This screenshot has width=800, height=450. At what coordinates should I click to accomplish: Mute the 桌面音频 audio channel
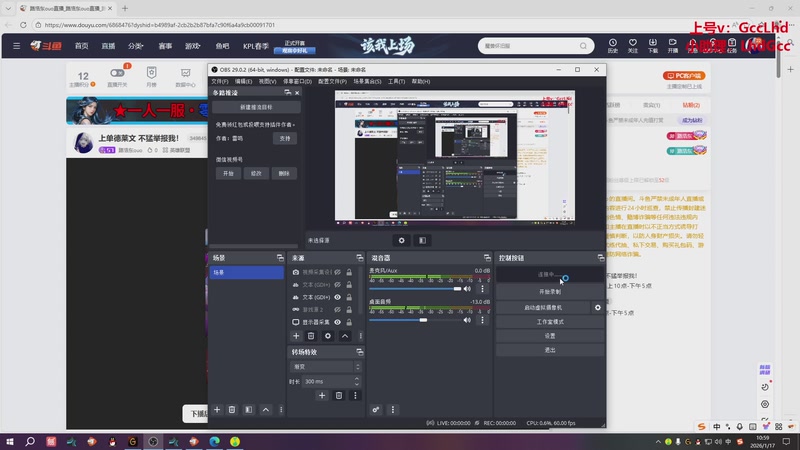(x=467, y=320)
